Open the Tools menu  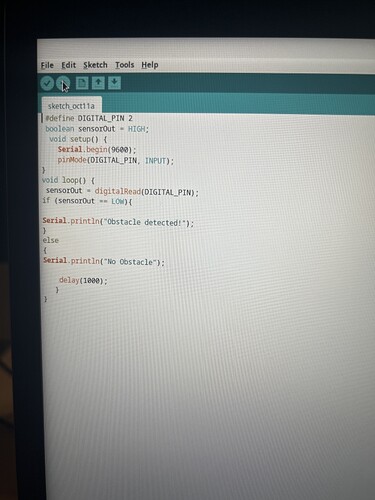[x=125, y=65]
